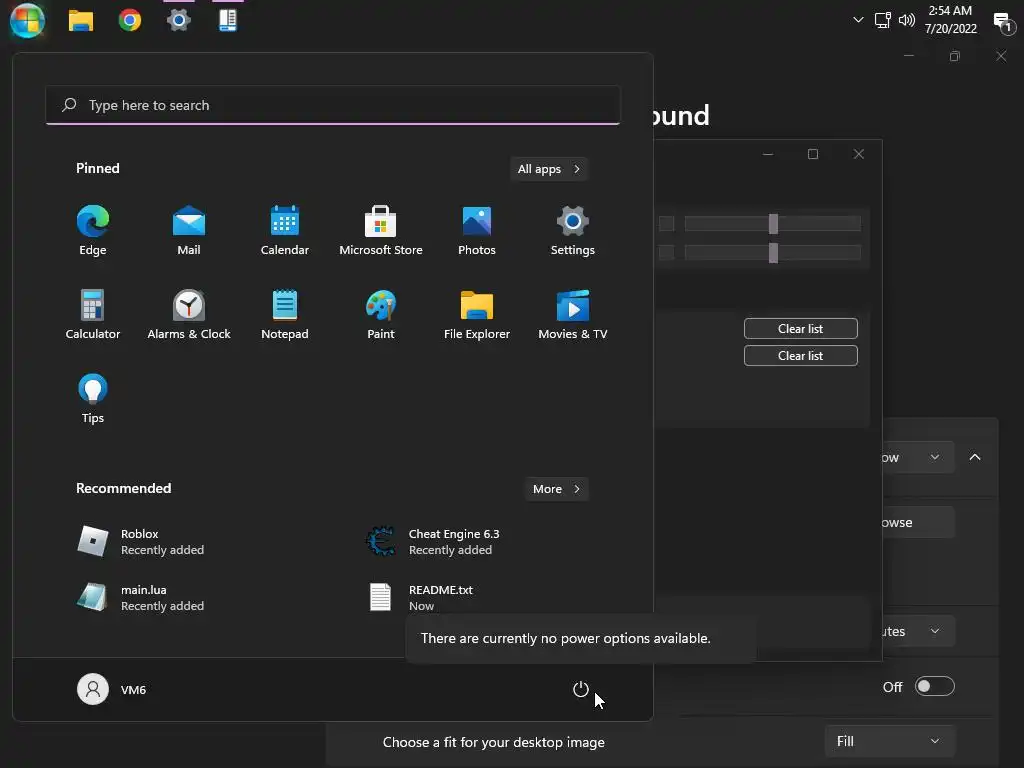Tick the checkbox beside the upper slider

[x=666, y=223]
